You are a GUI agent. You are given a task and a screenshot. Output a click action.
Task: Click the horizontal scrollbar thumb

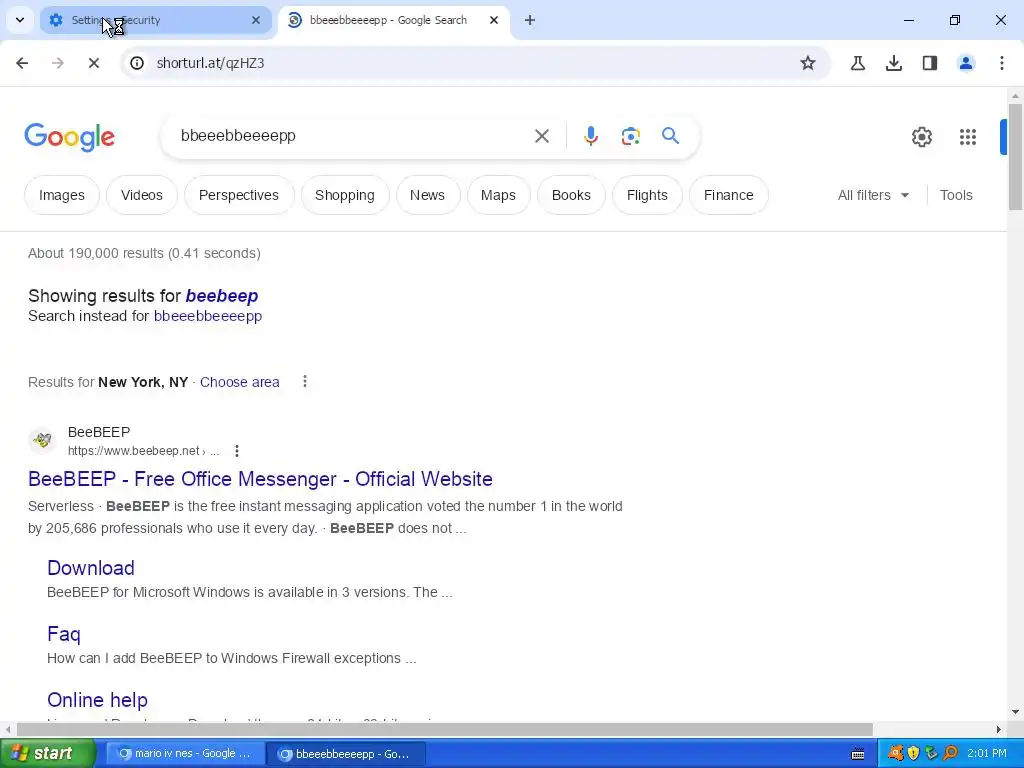click(x=445, y=729)
